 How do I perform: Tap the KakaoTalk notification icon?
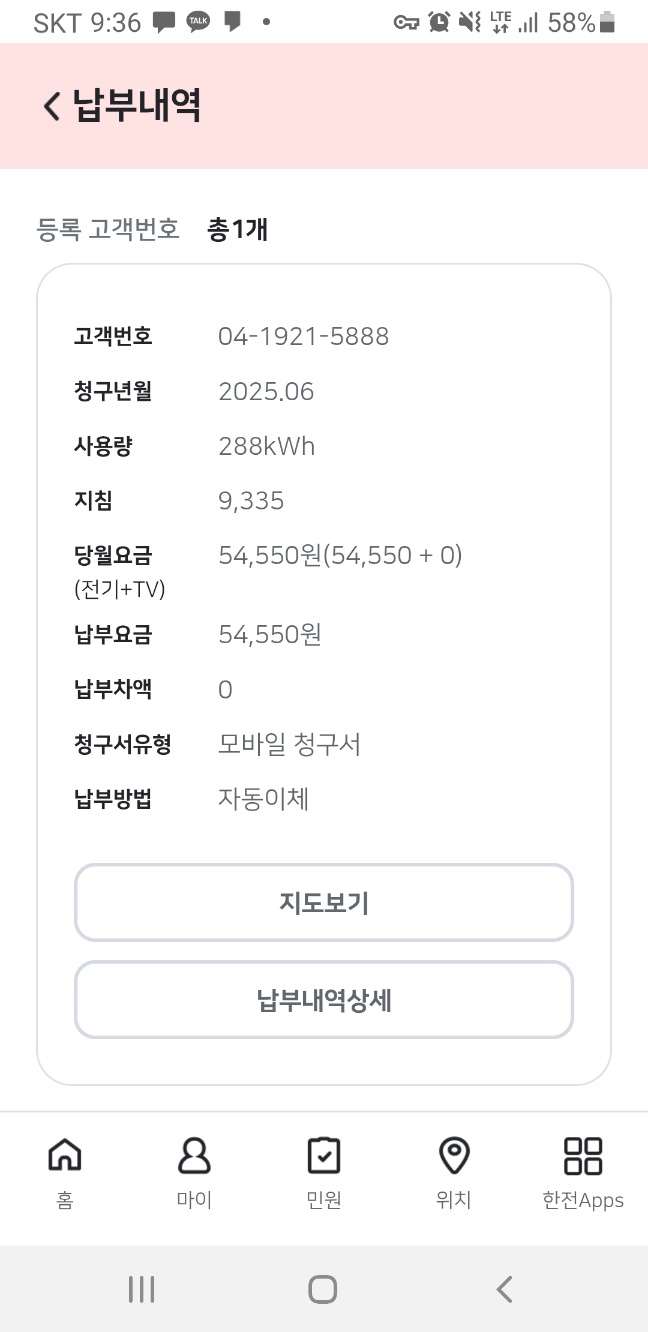coord(199,22)
